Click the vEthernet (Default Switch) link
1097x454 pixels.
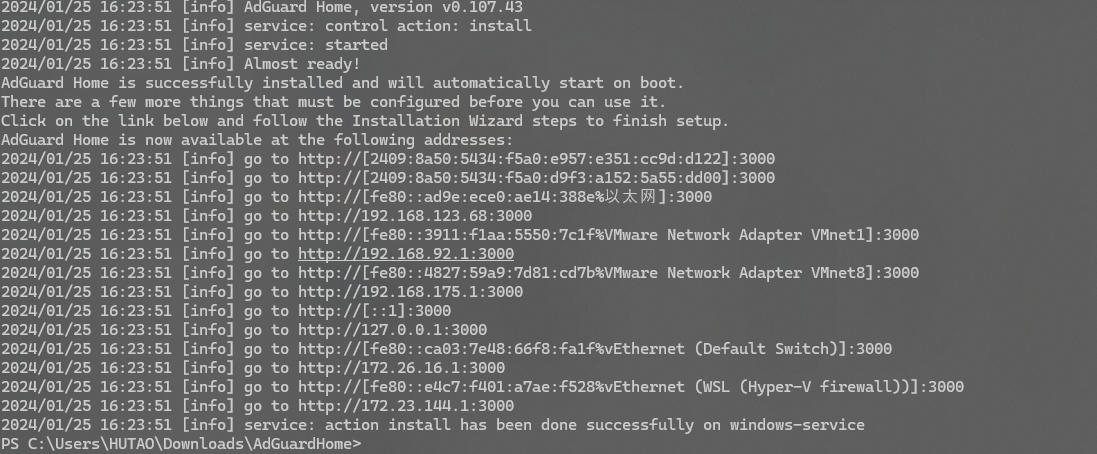tap(595, 349)
